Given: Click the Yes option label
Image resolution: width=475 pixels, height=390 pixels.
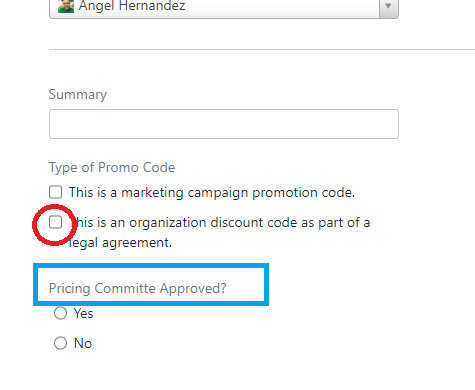Looking at the screenshot, I should click(83, 313).
